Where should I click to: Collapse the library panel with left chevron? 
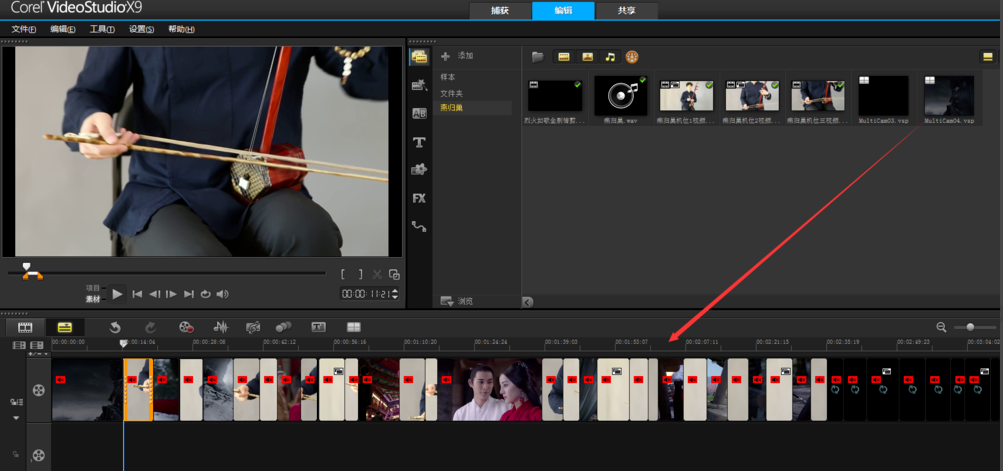[527, 302]
